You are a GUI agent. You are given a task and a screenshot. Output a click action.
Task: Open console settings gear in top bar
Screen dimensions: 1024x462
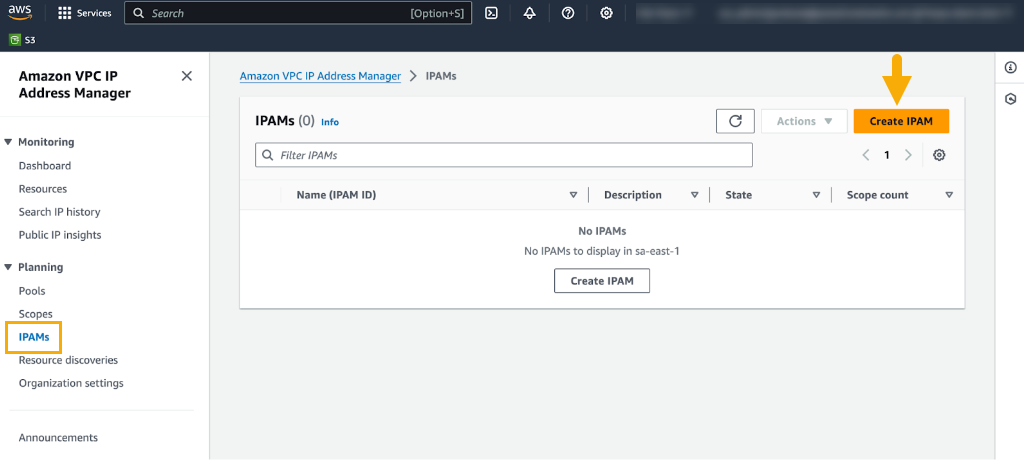[x=606, y=13]
